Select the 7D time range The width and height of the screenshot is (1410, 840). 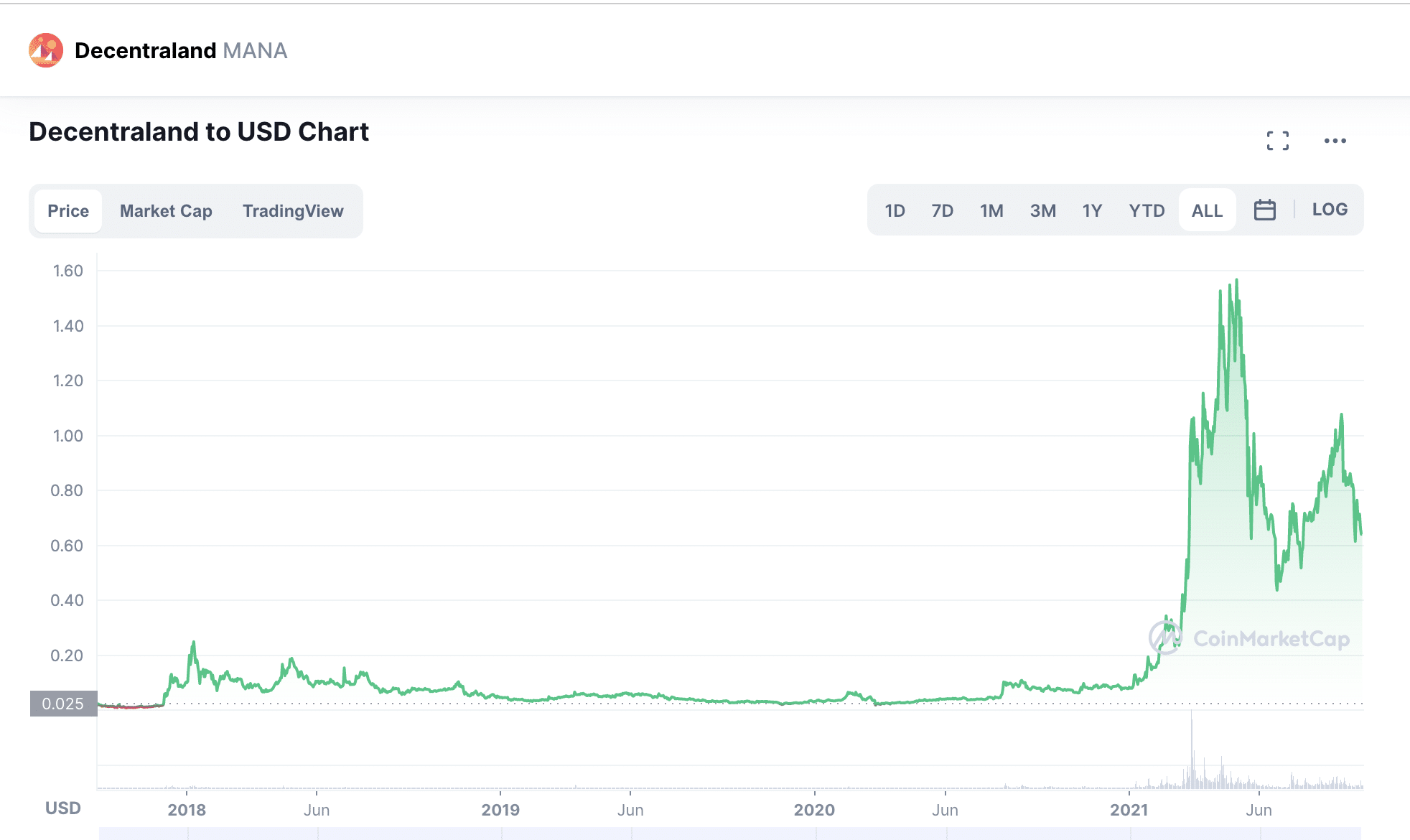943,210
